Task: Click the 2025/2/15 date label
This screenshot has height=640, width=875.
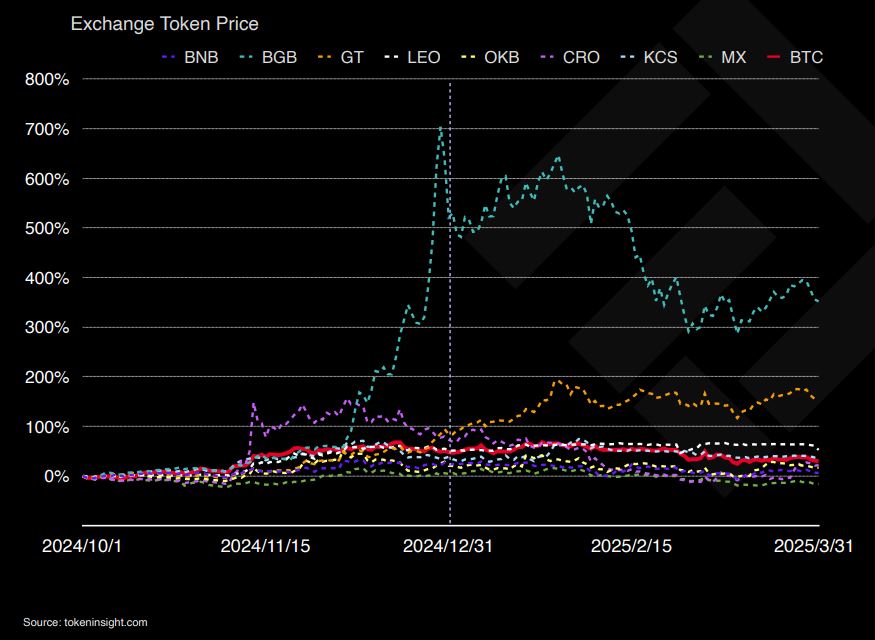Action: [x=631, y=546]
